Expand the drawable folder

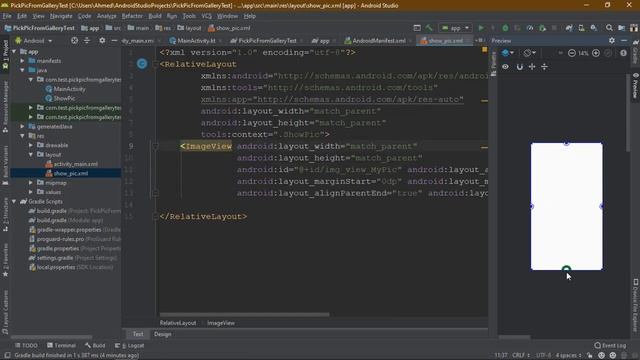31,145
